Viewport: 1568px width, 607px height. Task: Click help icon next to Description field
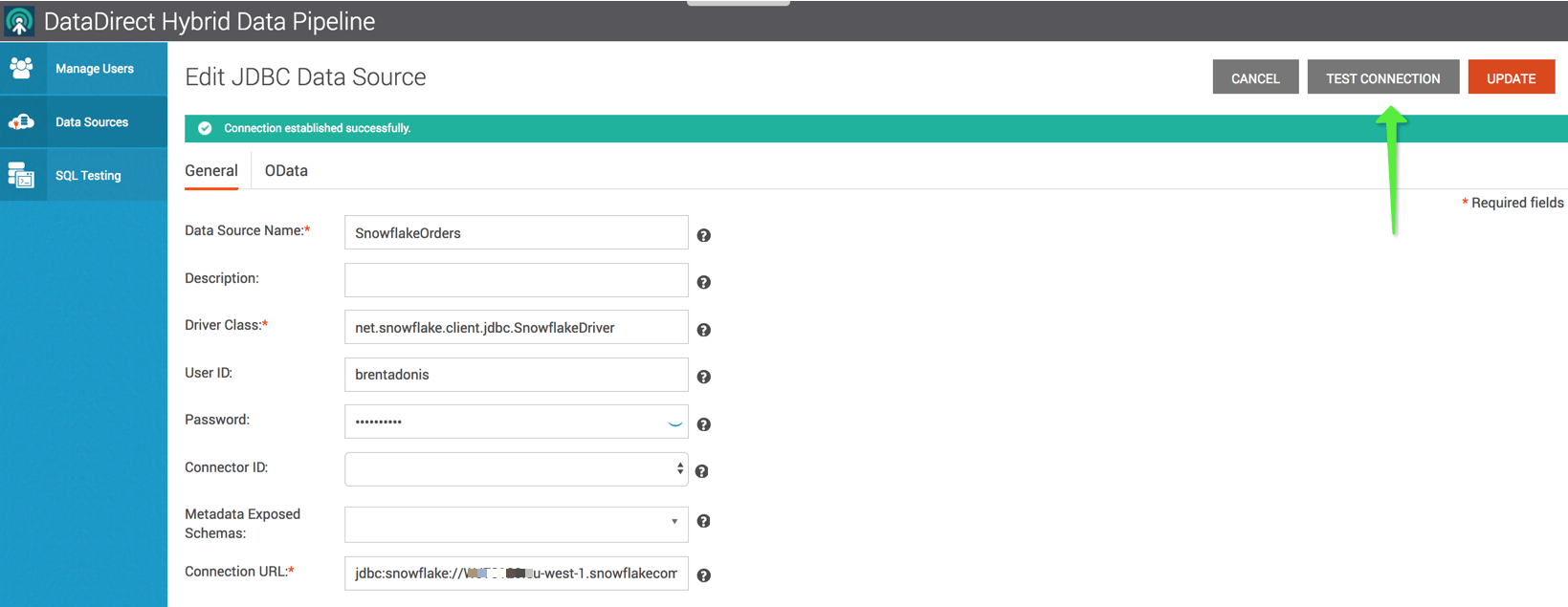703,283
